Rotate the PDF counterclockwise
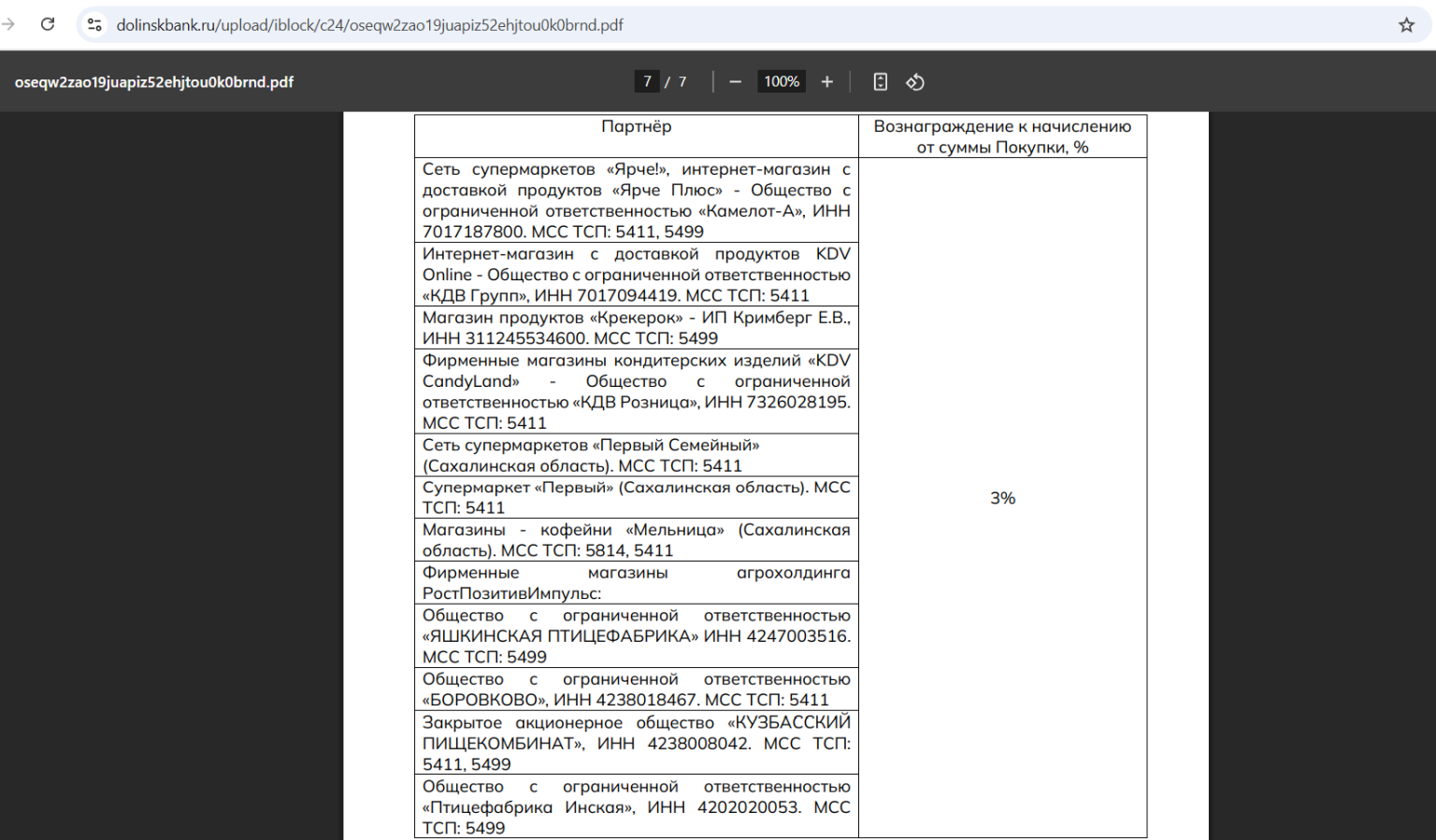This screenshot has width=1436, height=840. pyautogui.click(x=915, y=82)
